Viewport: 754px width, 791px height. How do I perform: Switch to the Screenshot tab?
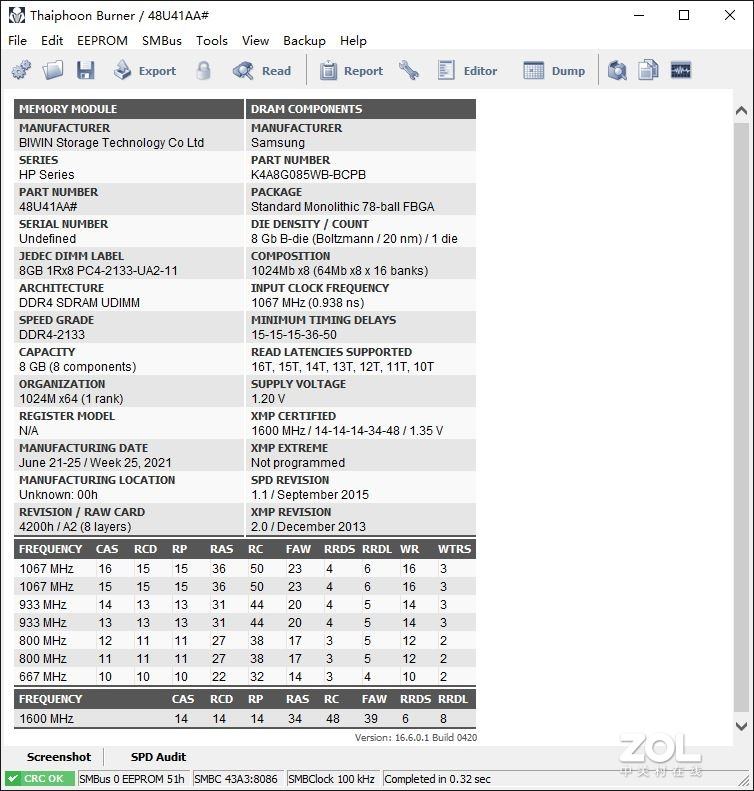tap(59, 757)
